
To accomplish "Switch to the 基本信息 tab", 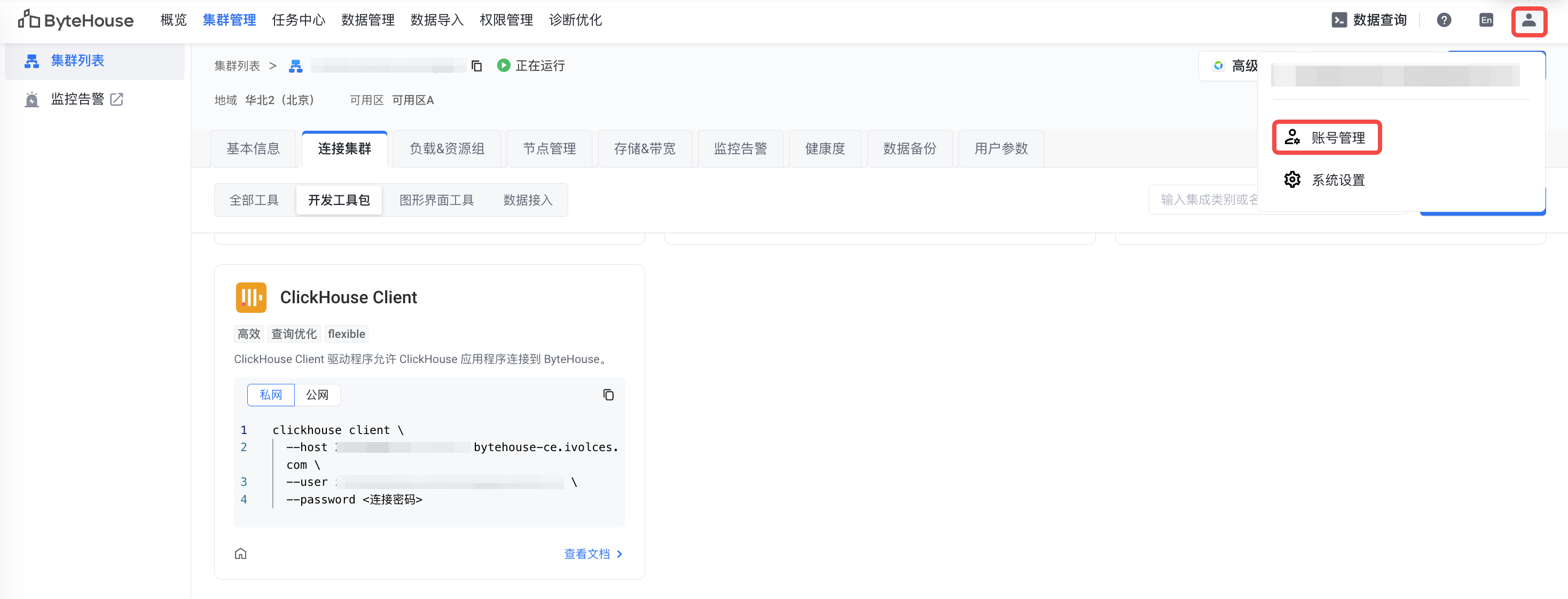I will point(253,148).
